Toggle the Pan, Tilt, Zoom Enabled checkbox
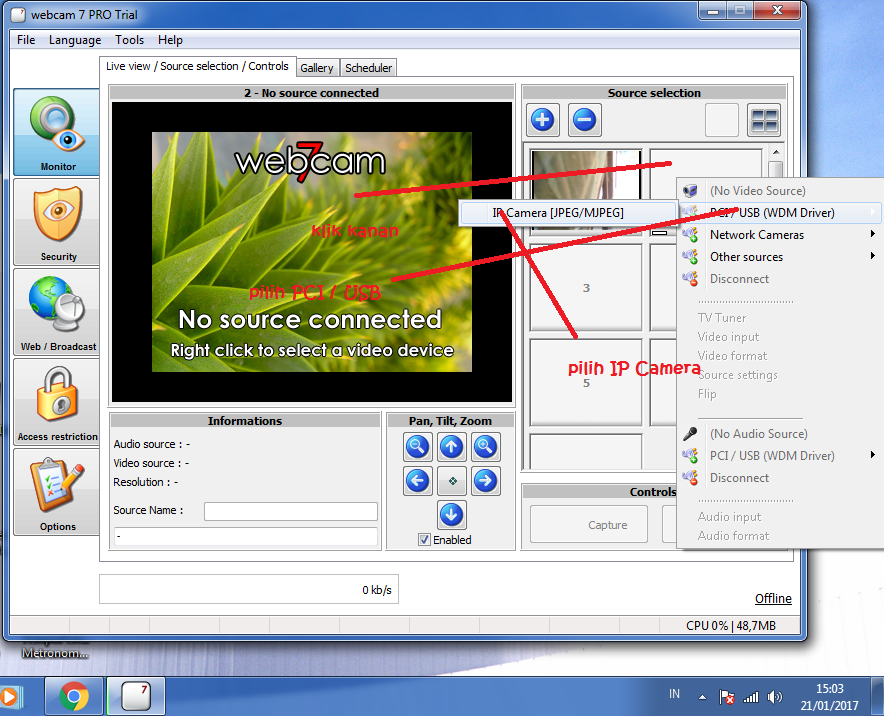The width and height of the screenshot is (884, 718). [x=425, y=540]
